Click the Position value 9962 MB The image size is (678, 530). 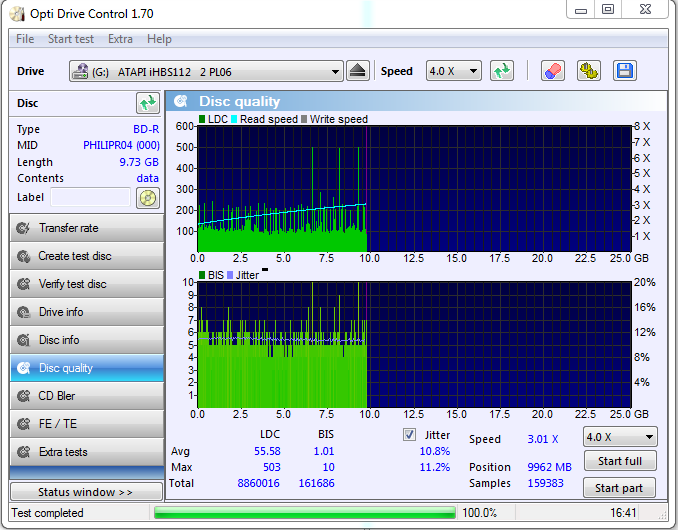point(550,467)
